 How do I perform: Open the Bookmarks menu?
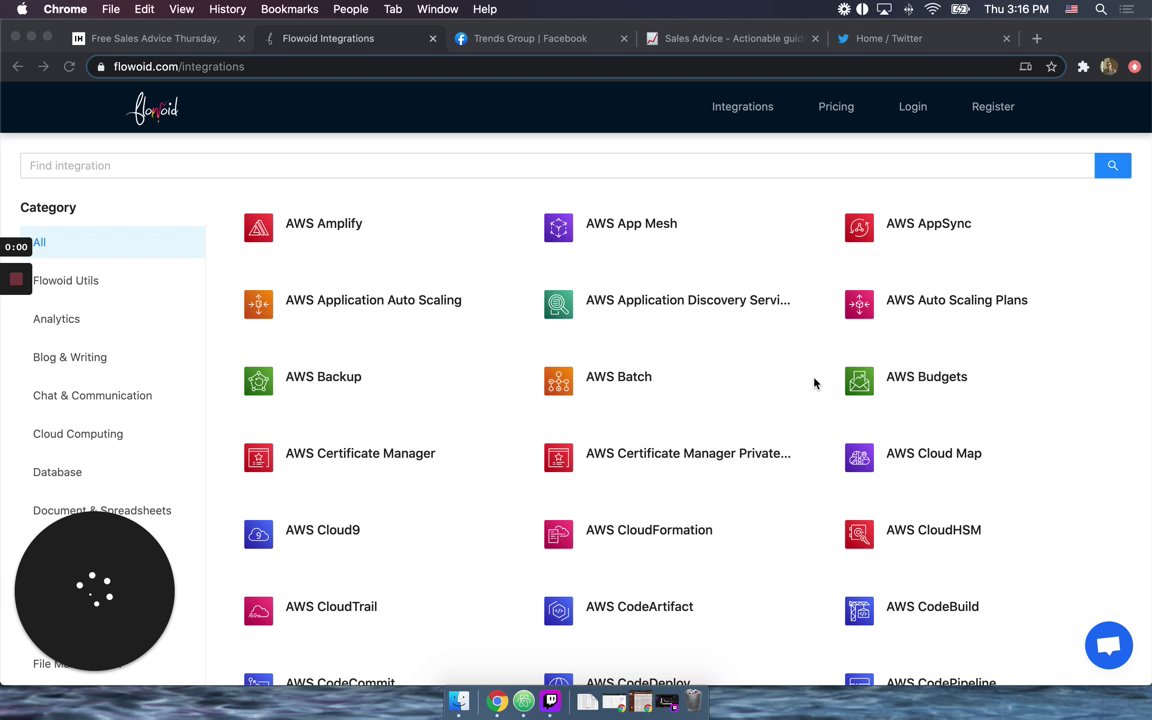[289, 9]
